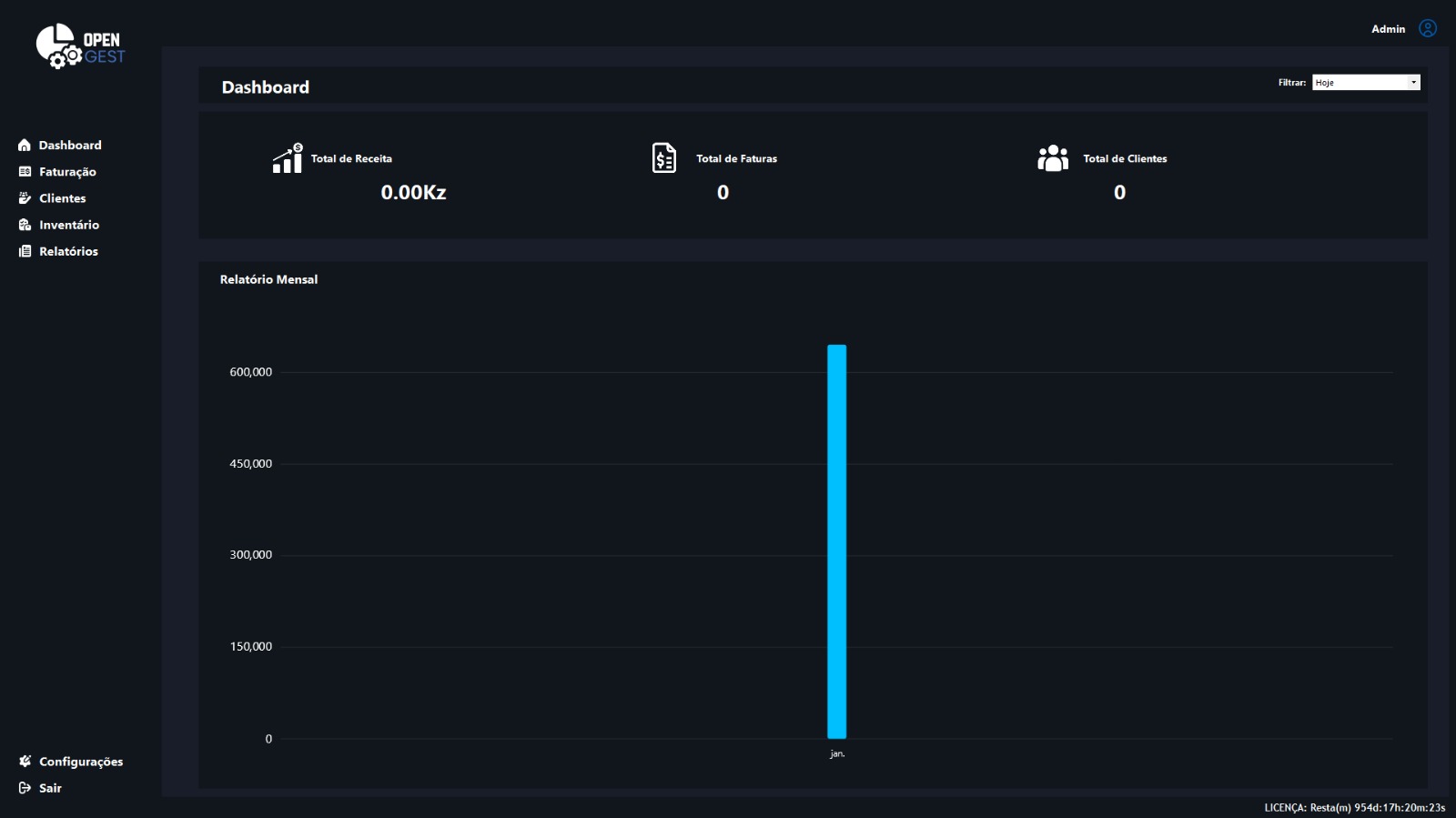Click the blue jan. bar in chart

pos(836,541)
